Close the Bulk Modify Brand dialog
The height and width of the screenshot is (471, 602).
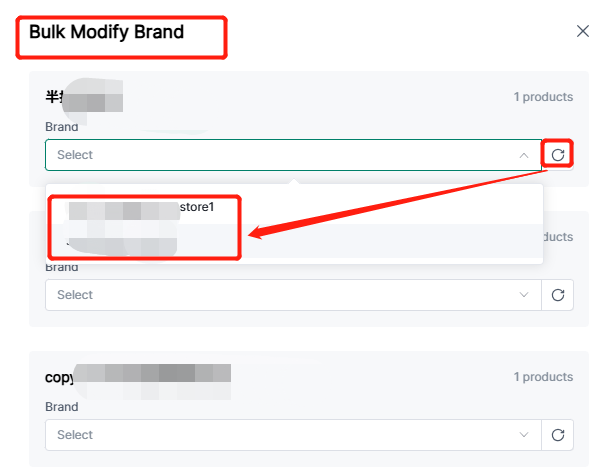point(583,31)
